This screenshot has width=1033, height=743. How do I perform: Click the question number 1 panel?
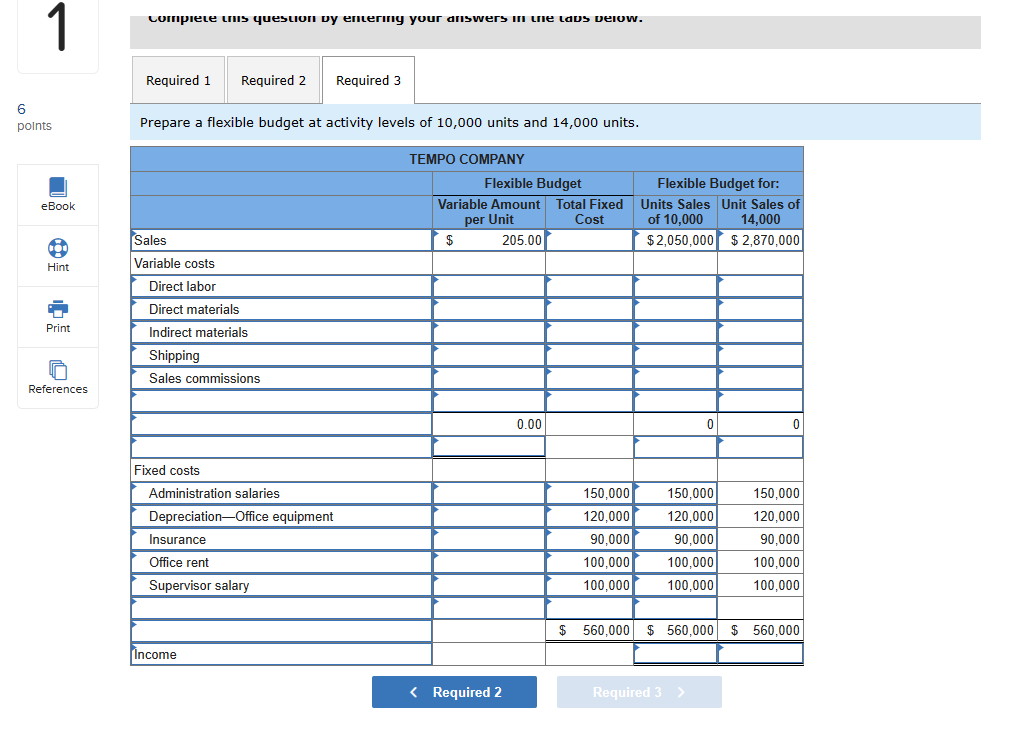pos(57,35)
